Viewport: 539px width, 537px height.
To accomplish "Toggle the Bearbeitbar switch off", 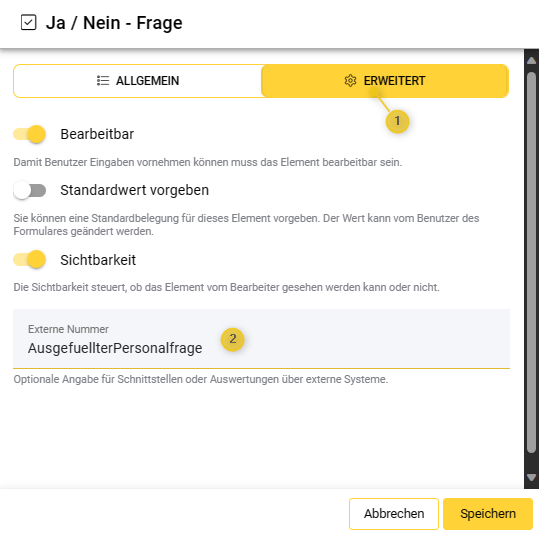I will (30, 134).
